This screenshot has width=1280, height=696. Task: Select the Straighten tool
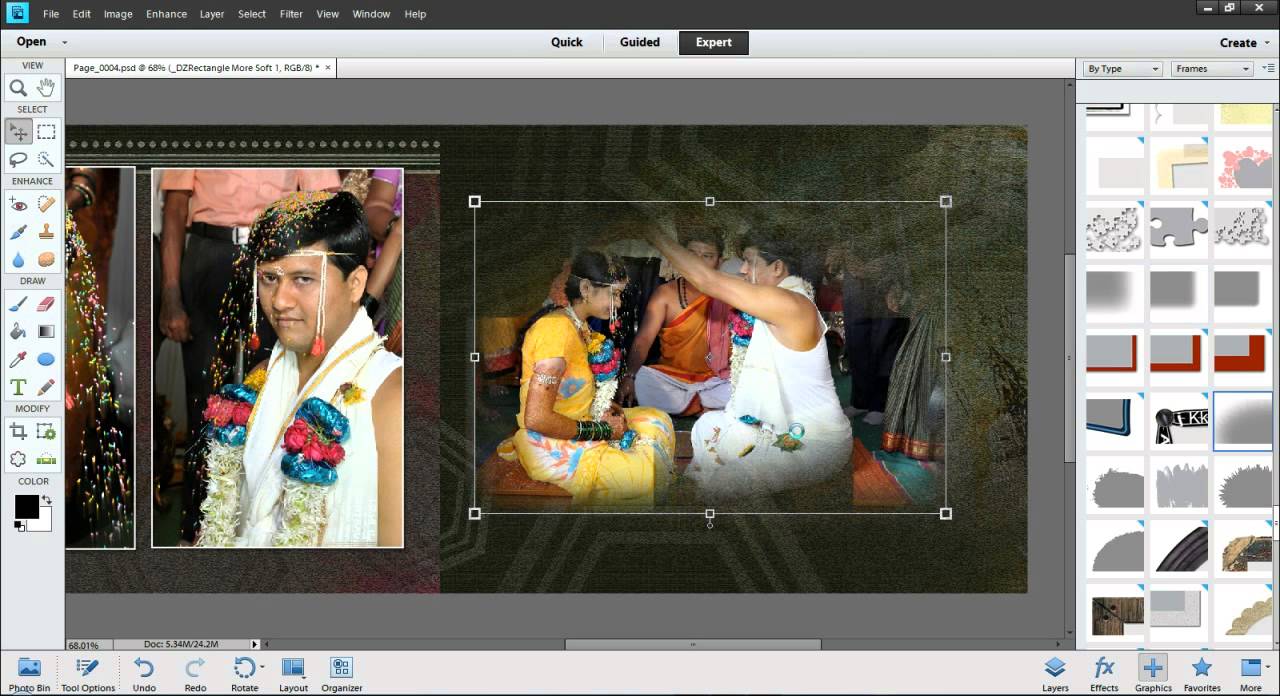tap(46, 459)
